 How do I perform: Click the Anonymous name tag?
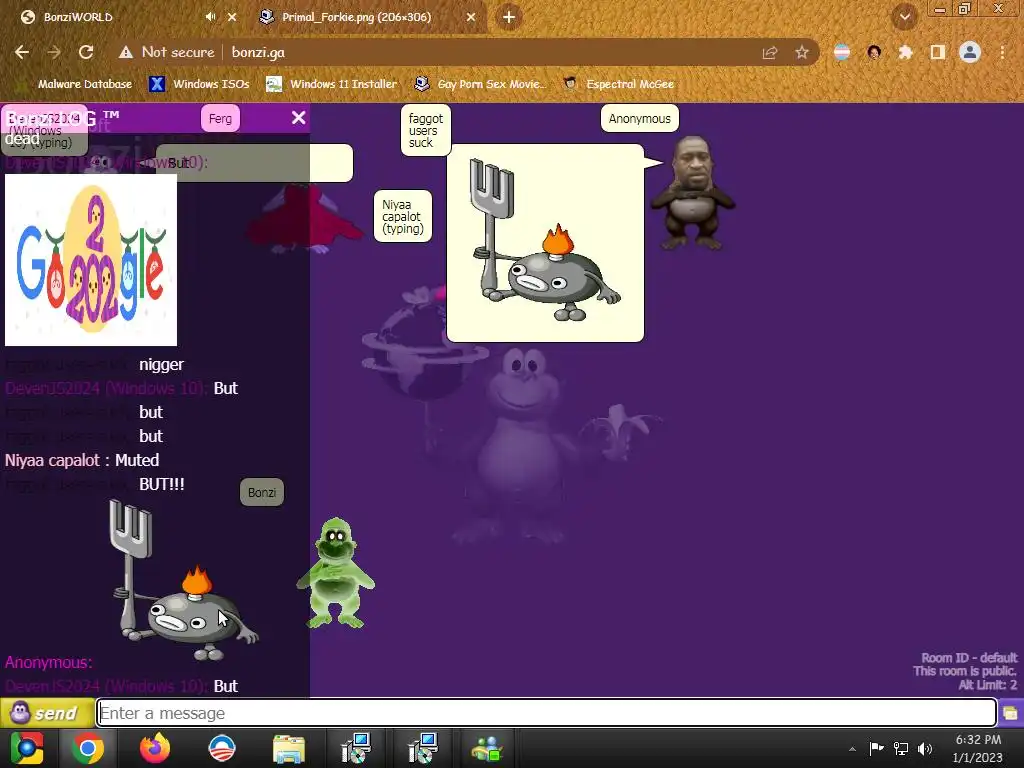[x=639, y=118]
